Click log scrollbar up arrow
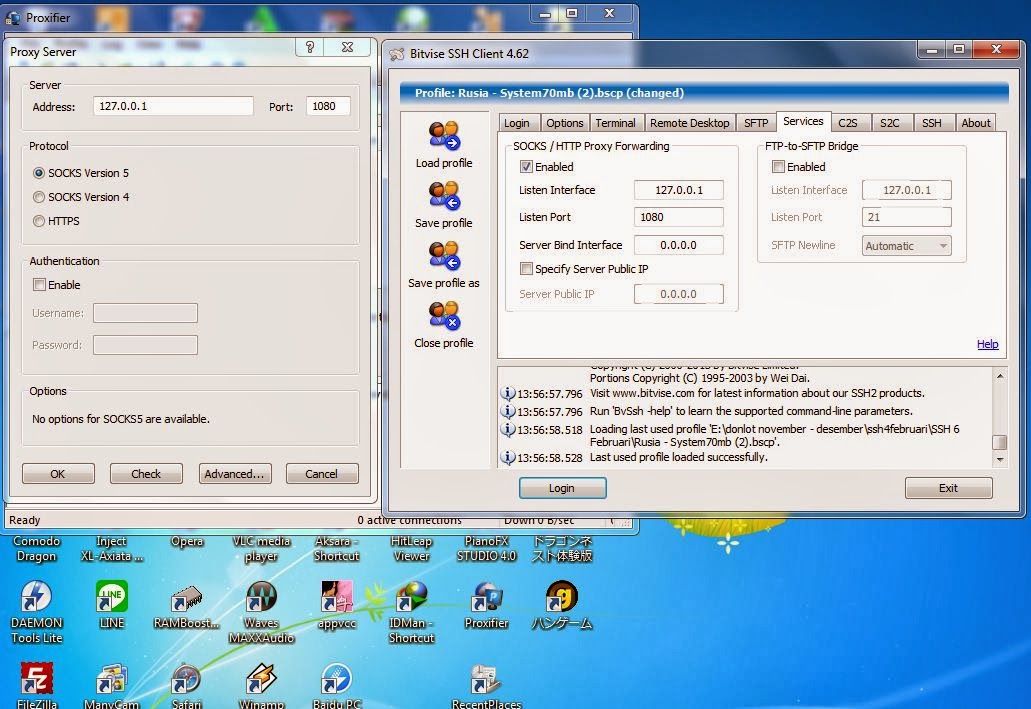 [x=999, y=376]
